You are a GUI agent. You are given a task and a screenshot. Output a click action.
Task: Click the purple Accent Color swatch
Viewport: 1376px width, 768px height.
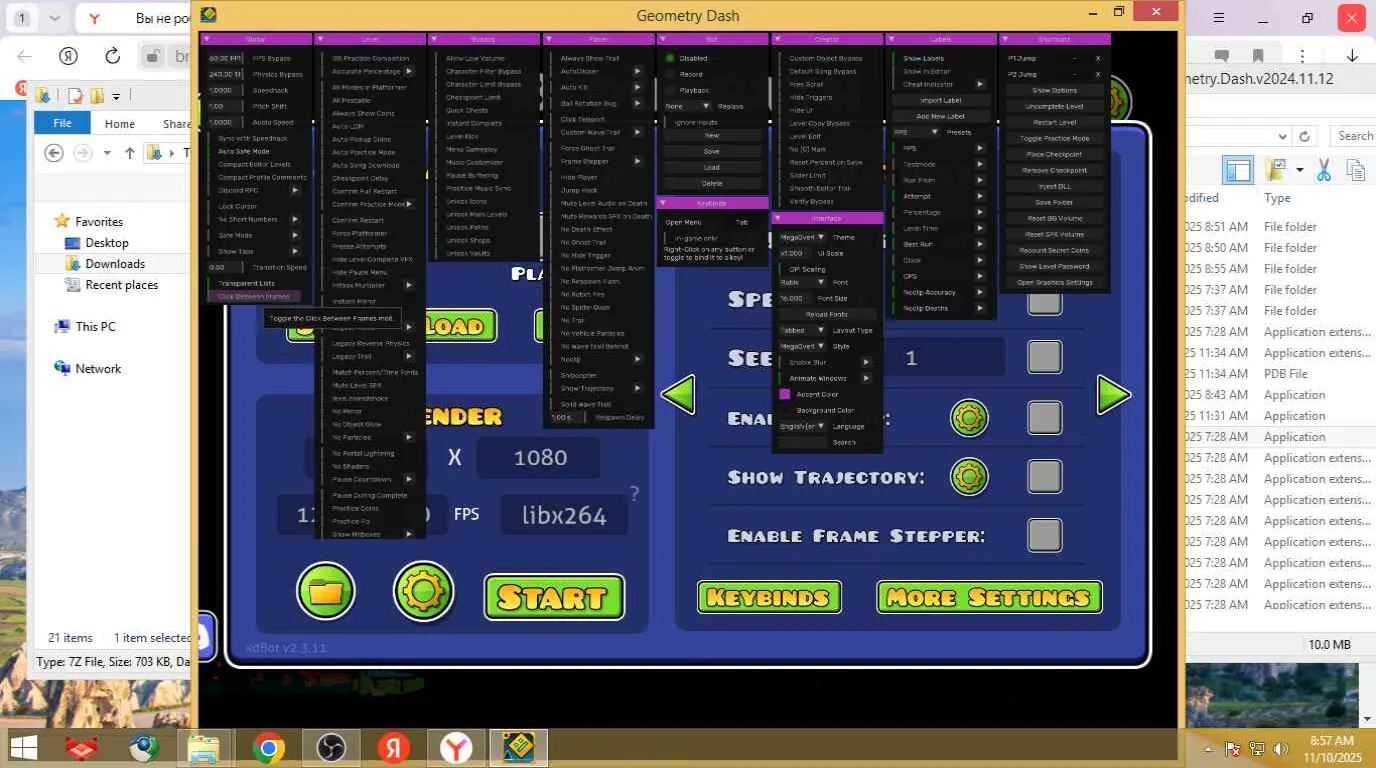pos(785,394)
